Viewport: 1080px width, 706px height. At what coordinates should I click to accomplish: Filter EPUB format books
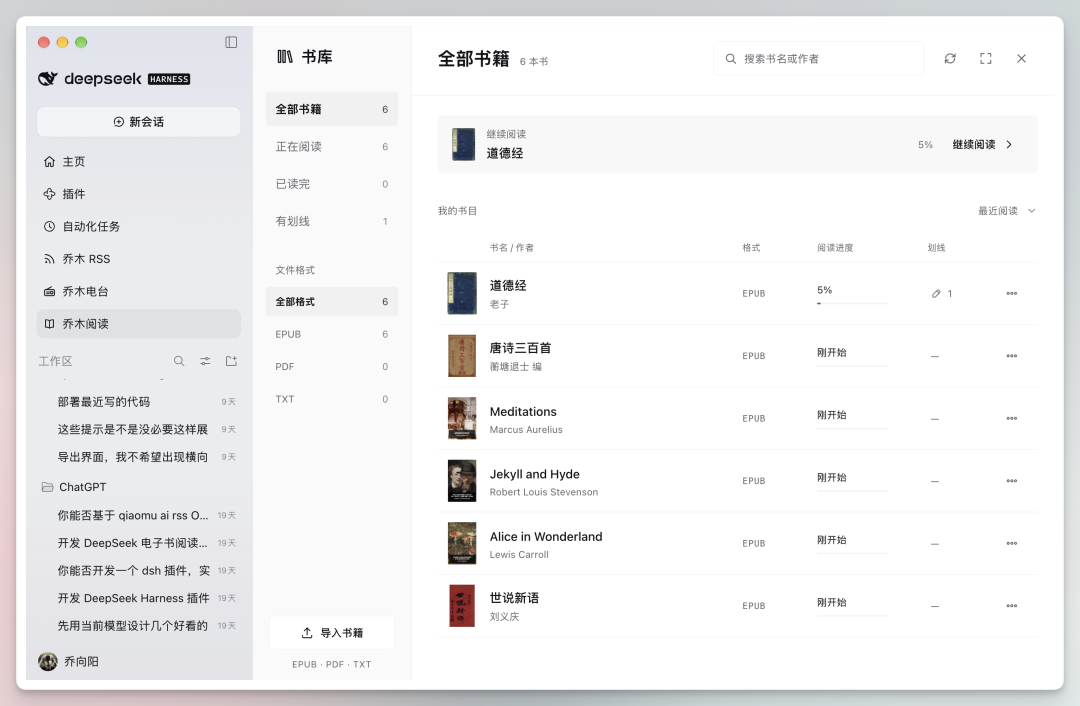tap(331, 334)
